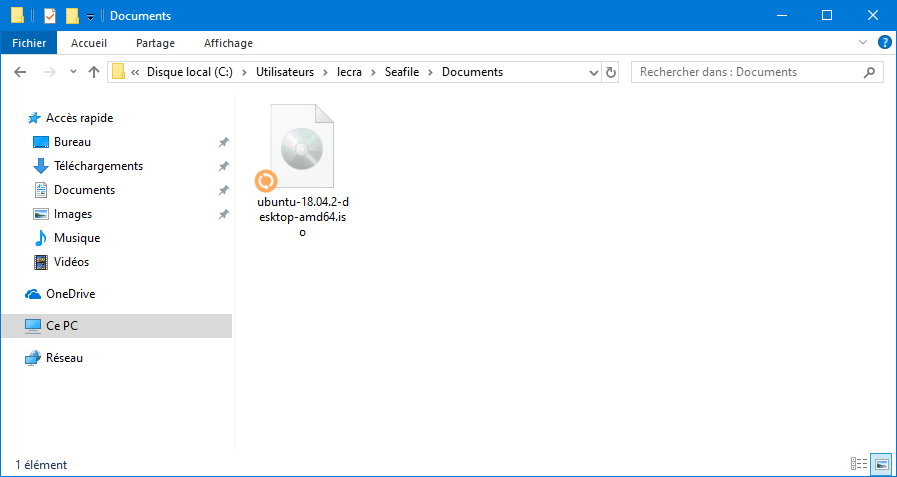This screenshot has height=477, width=897.
Task: Switch to the Affichage ribbon tab
Action: click(x=228, y=43)
